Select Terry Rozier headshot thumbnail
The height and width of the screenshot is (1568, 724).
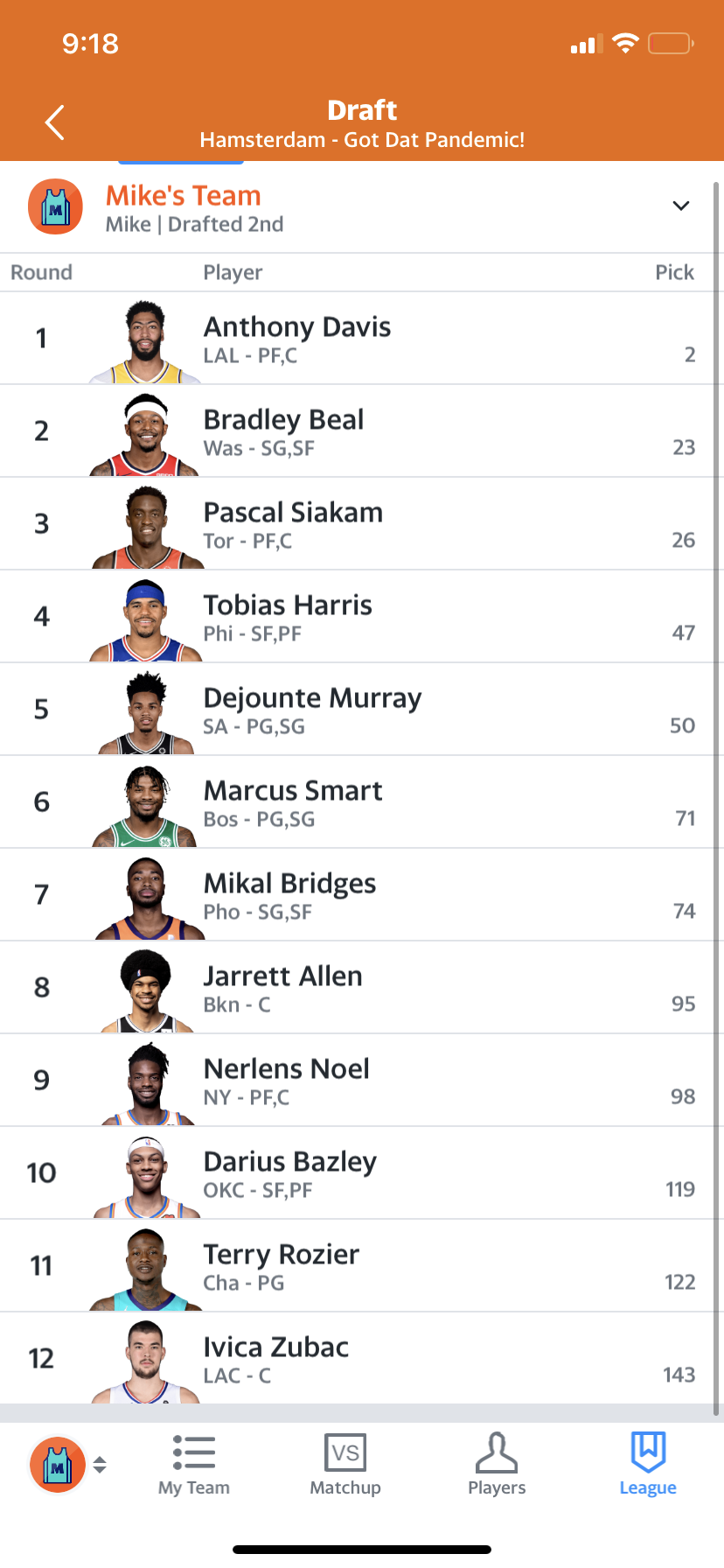tap(145, 1269)
